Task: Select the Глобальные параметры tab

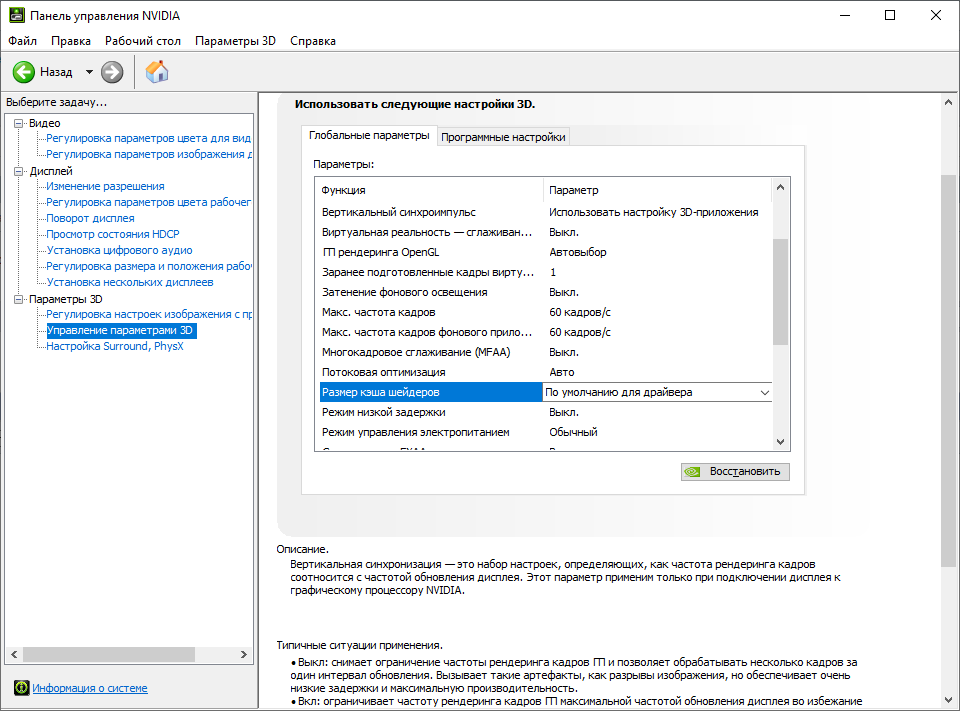Action: pos(369,135)
